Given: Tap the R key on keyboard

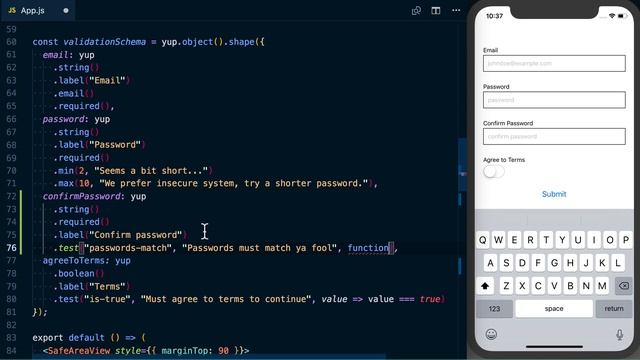Looking at the screenshot, I should [530, 240].
